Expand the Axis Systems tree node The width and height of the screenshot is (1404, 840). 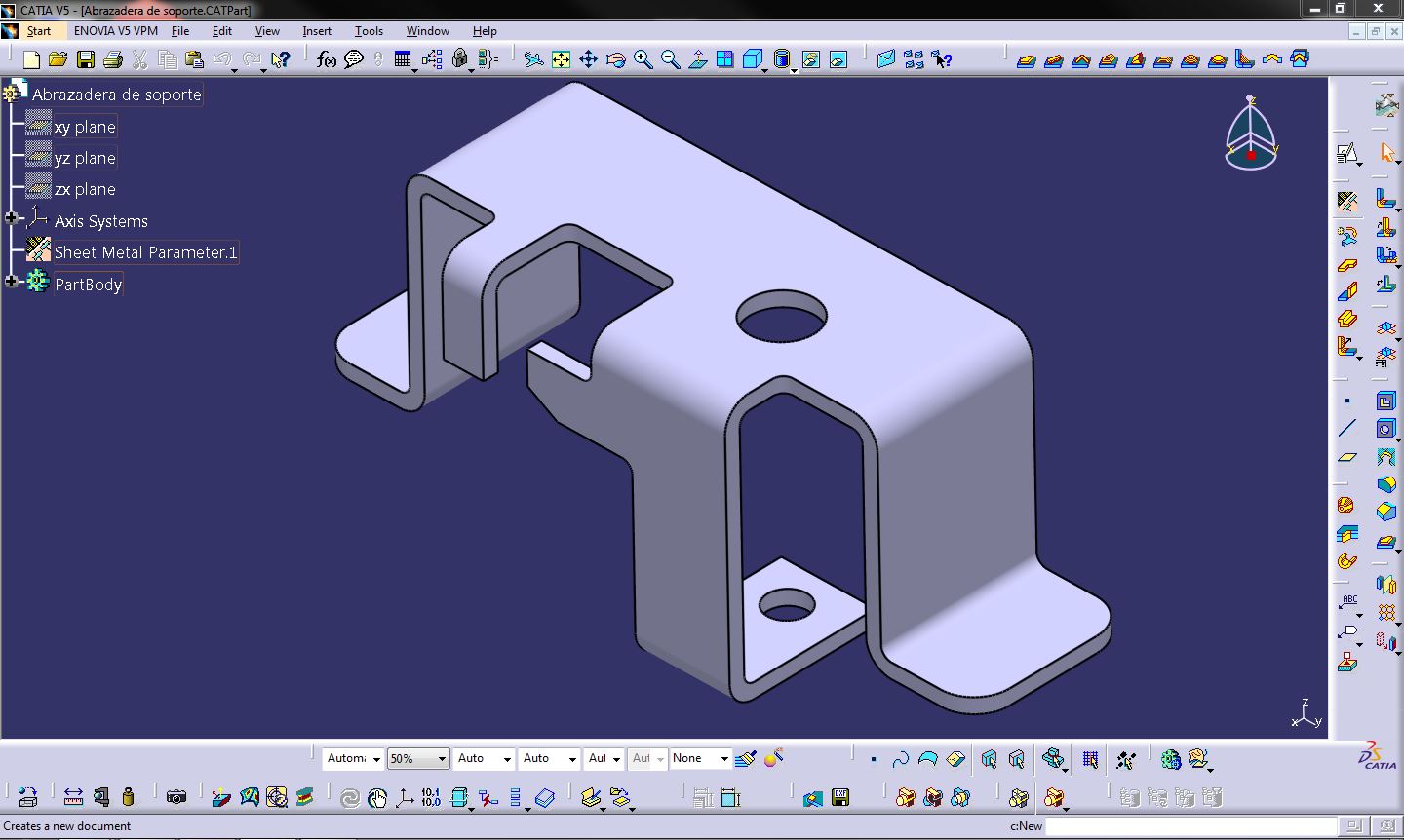click(11, 219)
